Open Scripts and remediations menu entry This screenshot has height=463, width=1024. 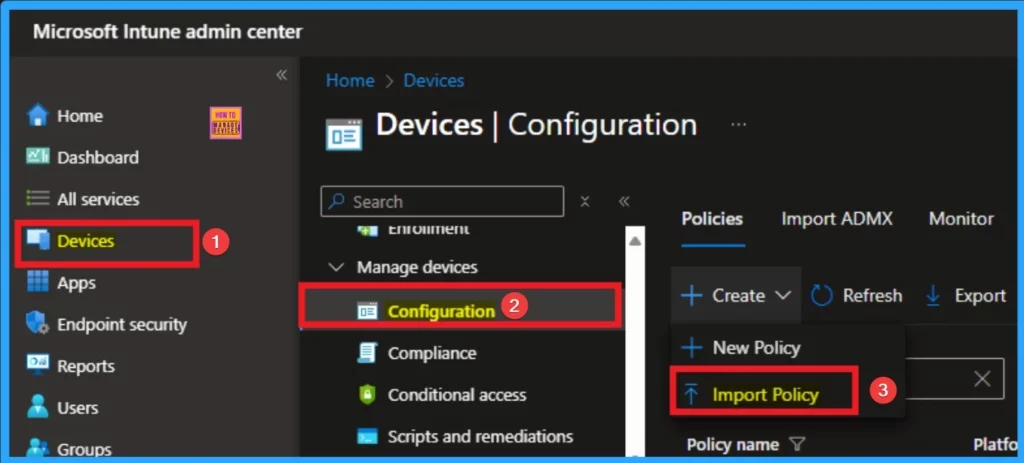(481, 436)
